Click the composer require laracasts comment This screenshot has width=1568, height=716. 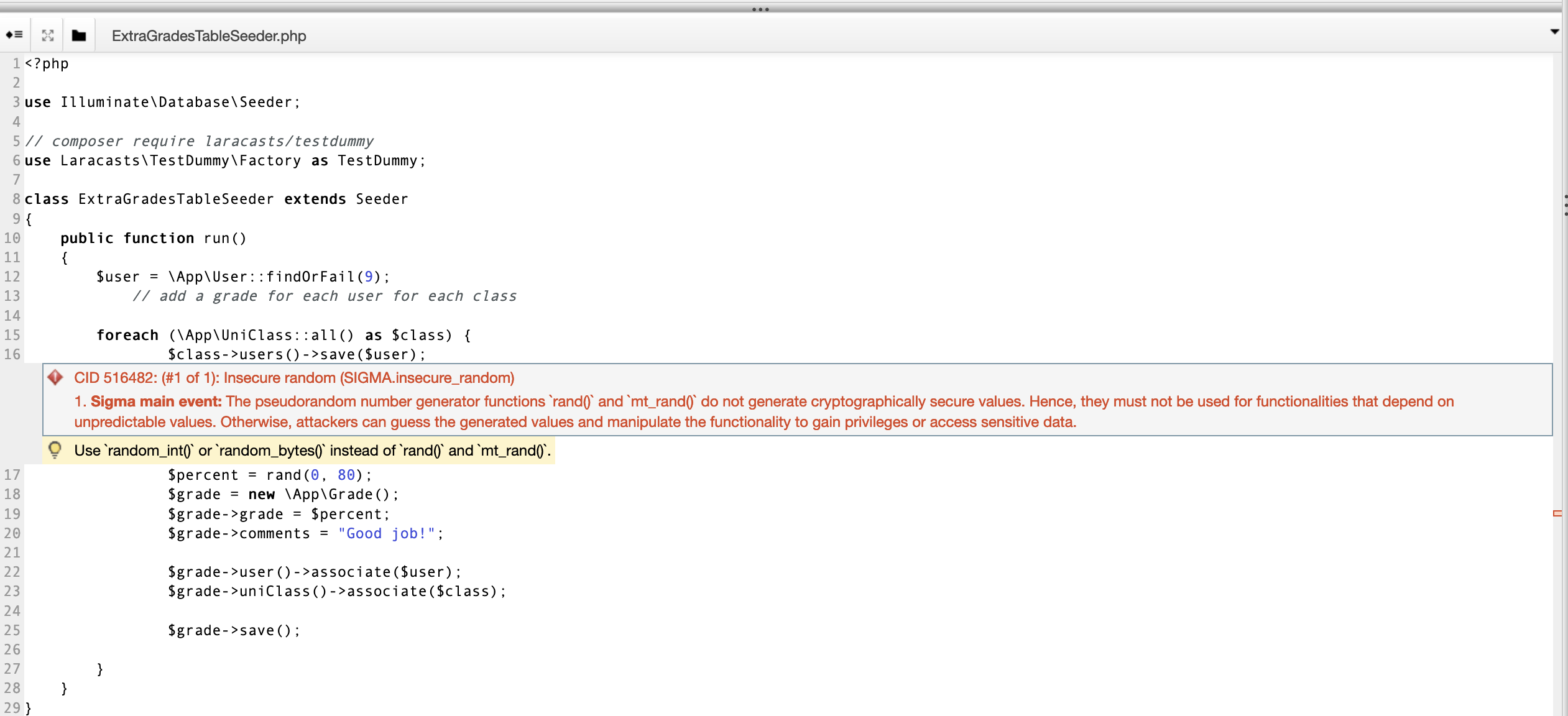coord(199,141)
